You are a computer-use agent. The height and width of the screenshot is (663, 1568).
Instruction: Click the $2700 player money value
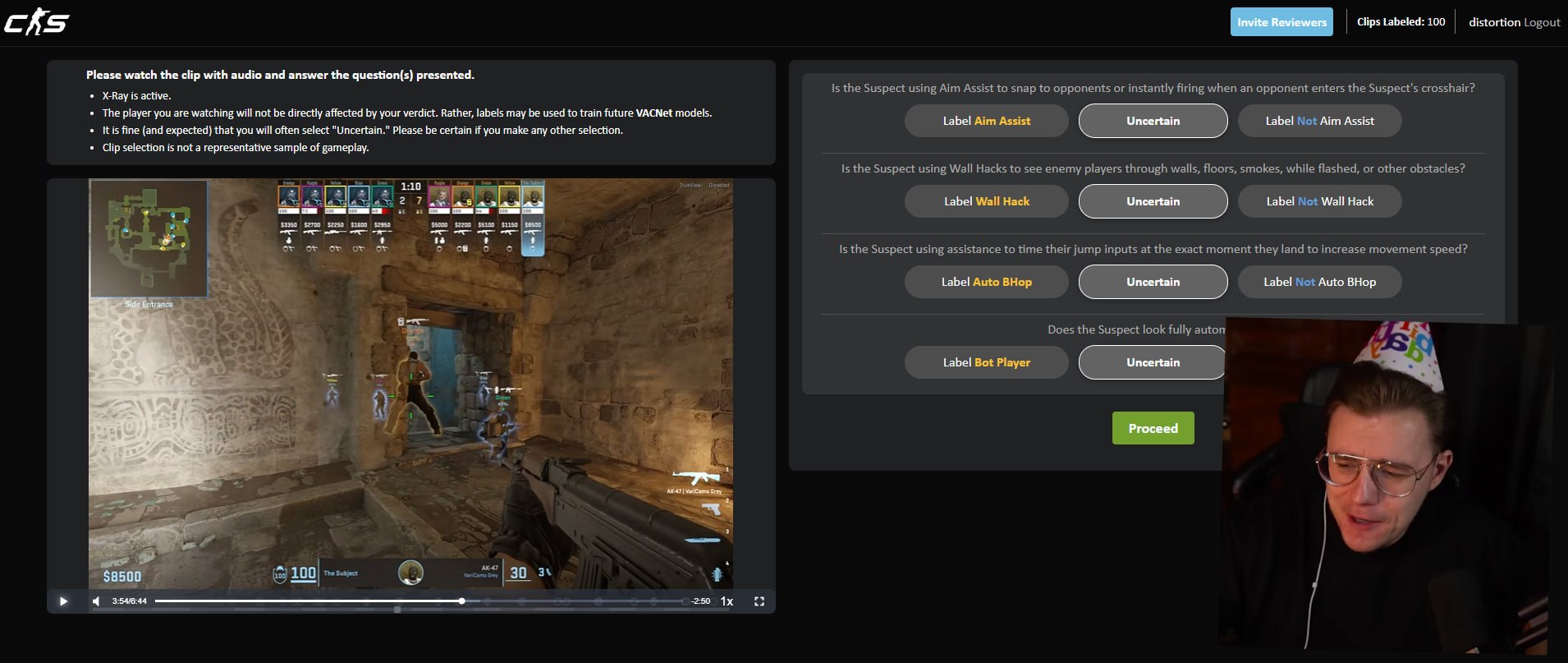(x=312, y=224)
